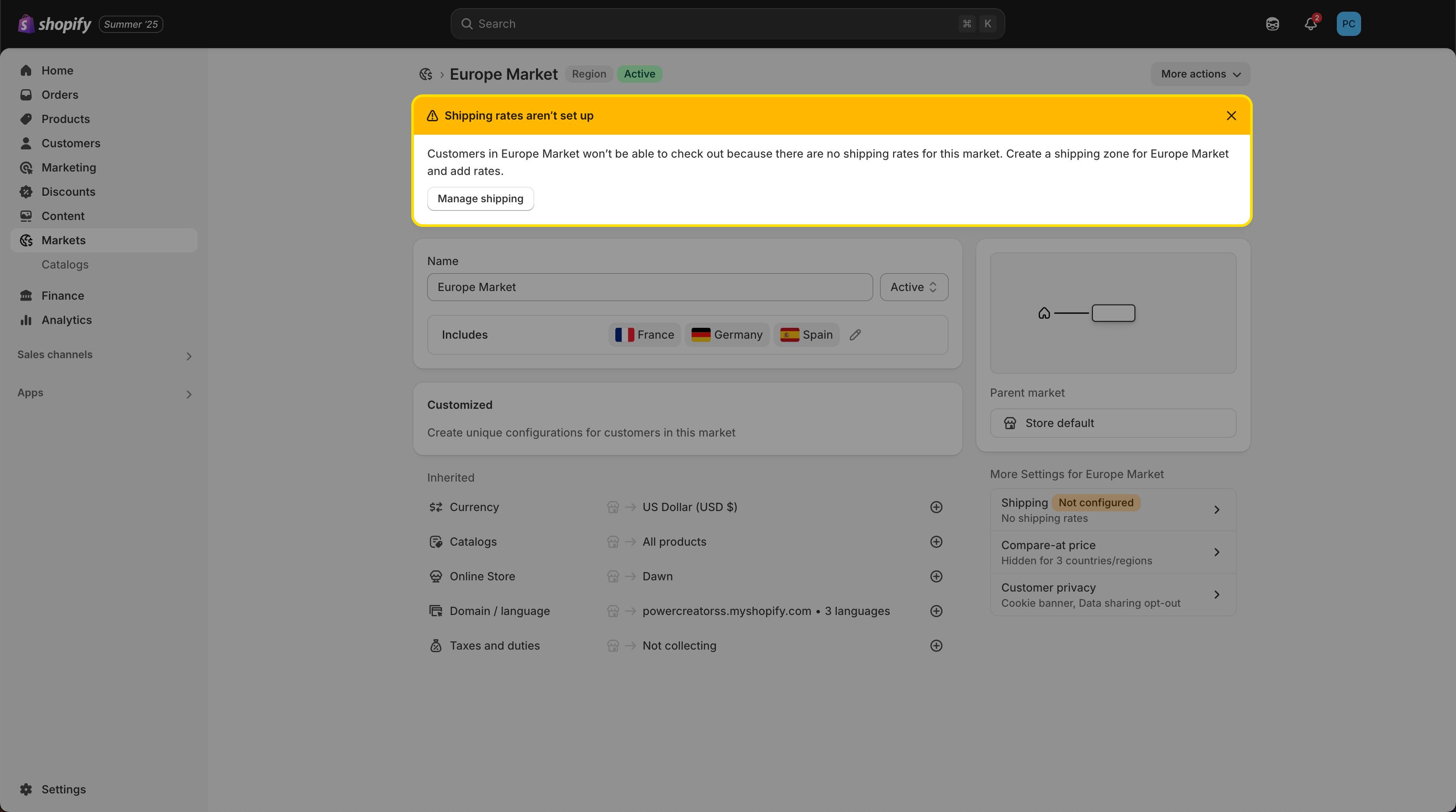Open Content in sidebar
1456x812 pixels.
click(104, 216)
